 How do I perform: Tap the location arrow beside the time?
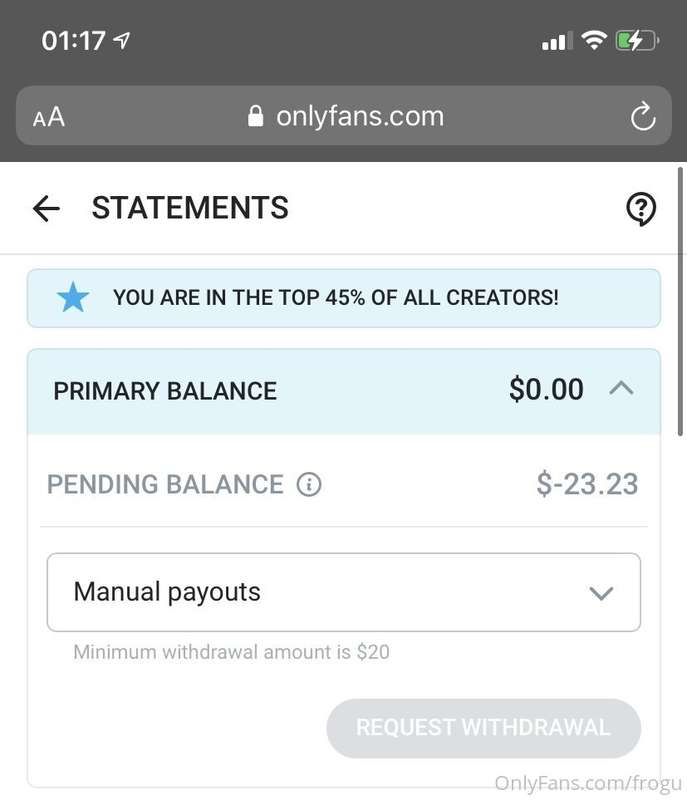[x=123, y=41]
